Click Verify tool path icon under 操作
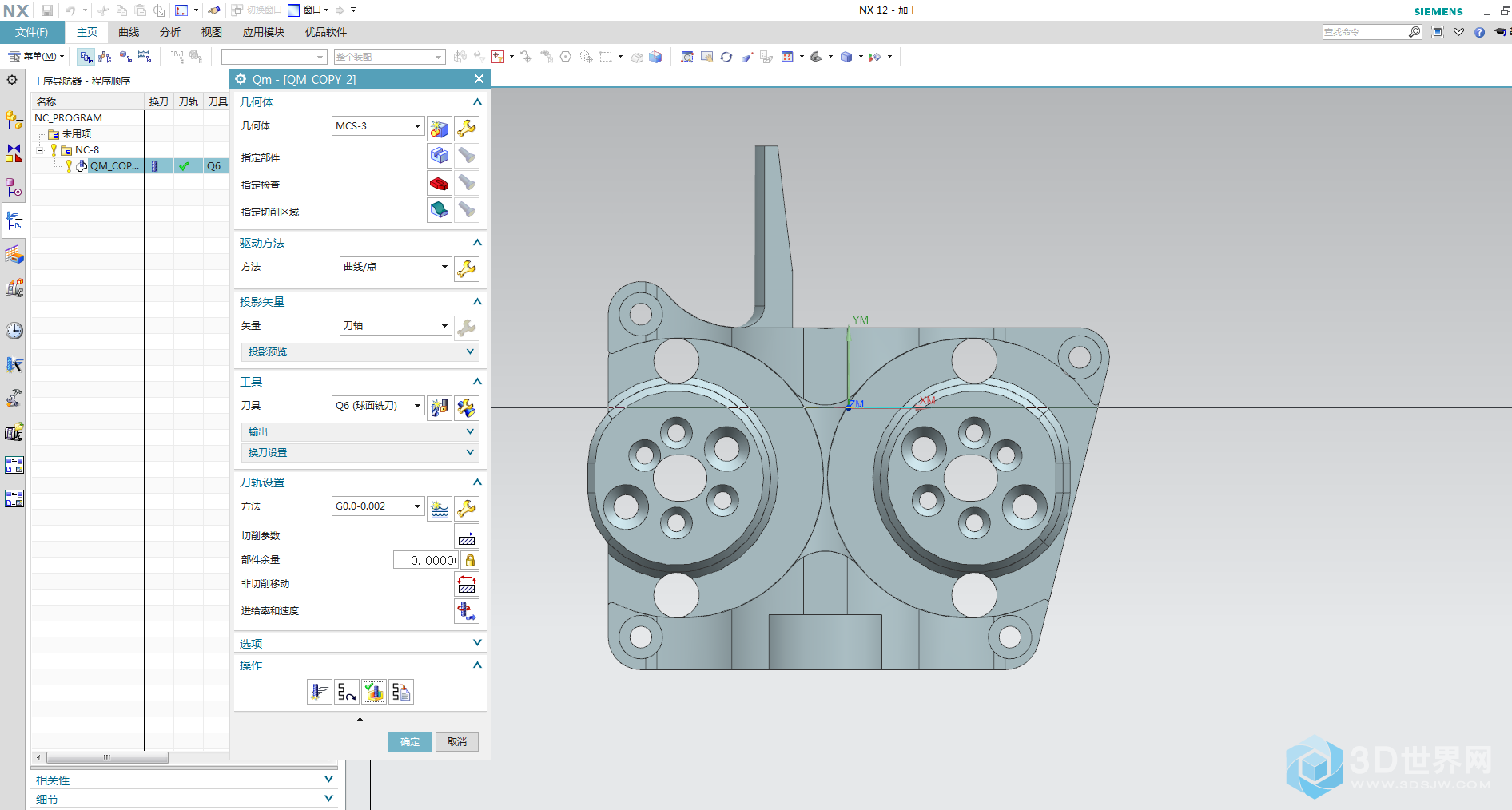Screen dimensions: 1512x810 [x=374, y=692]
